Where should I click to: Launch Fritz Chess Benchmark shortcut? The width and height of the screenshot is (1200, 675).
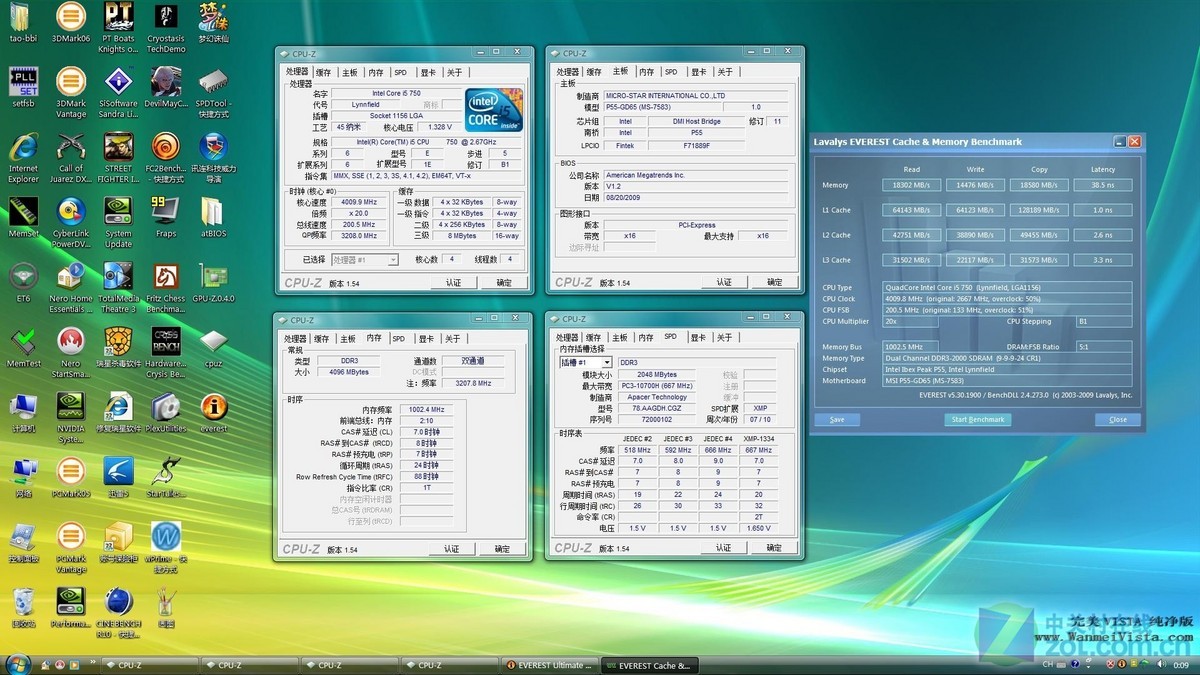[x=165, y=278]
